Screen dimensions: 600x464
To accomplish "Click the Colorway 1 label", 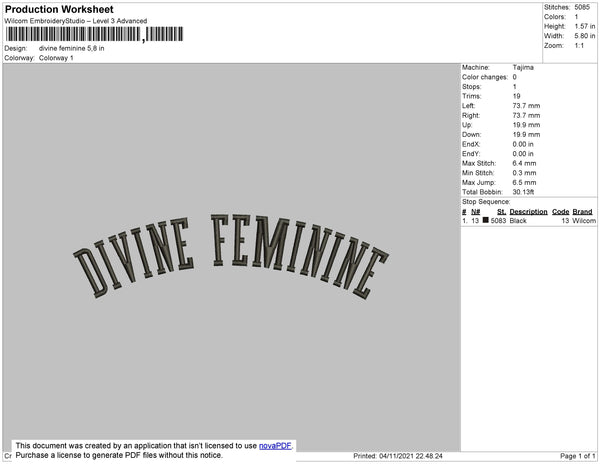I will pos(56,58).
